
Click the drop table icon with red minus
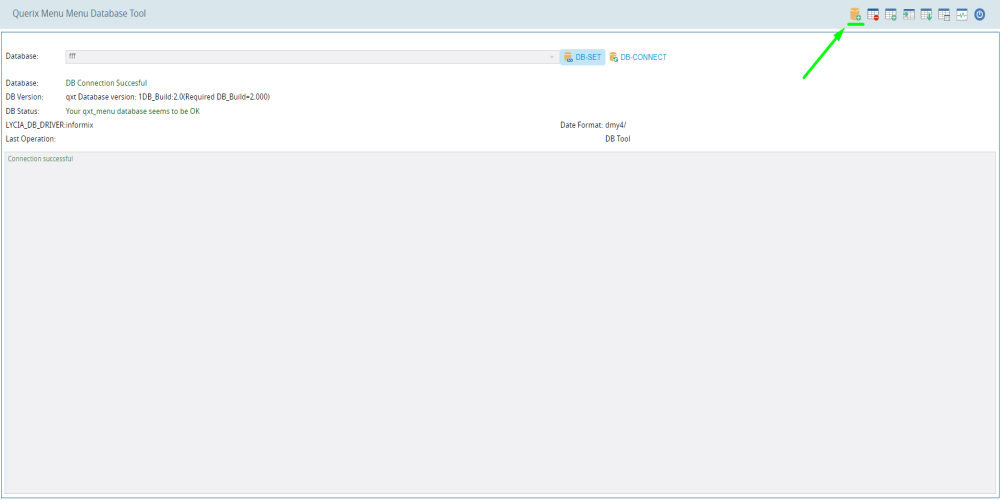pos(873,15)
